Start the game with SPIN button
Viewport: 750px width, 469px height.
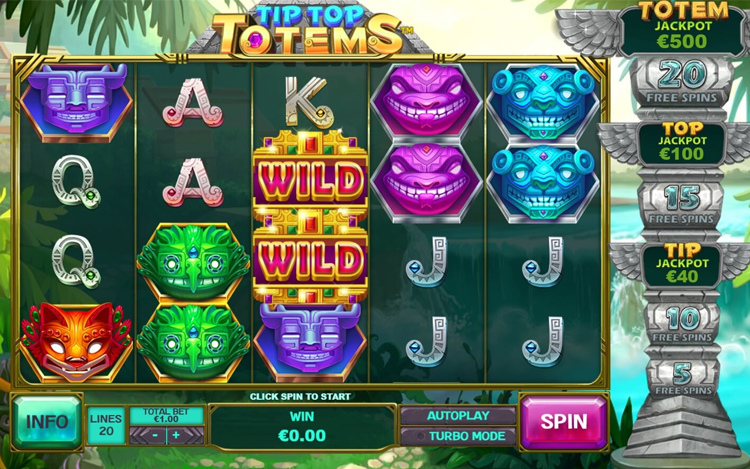point(563,422)
